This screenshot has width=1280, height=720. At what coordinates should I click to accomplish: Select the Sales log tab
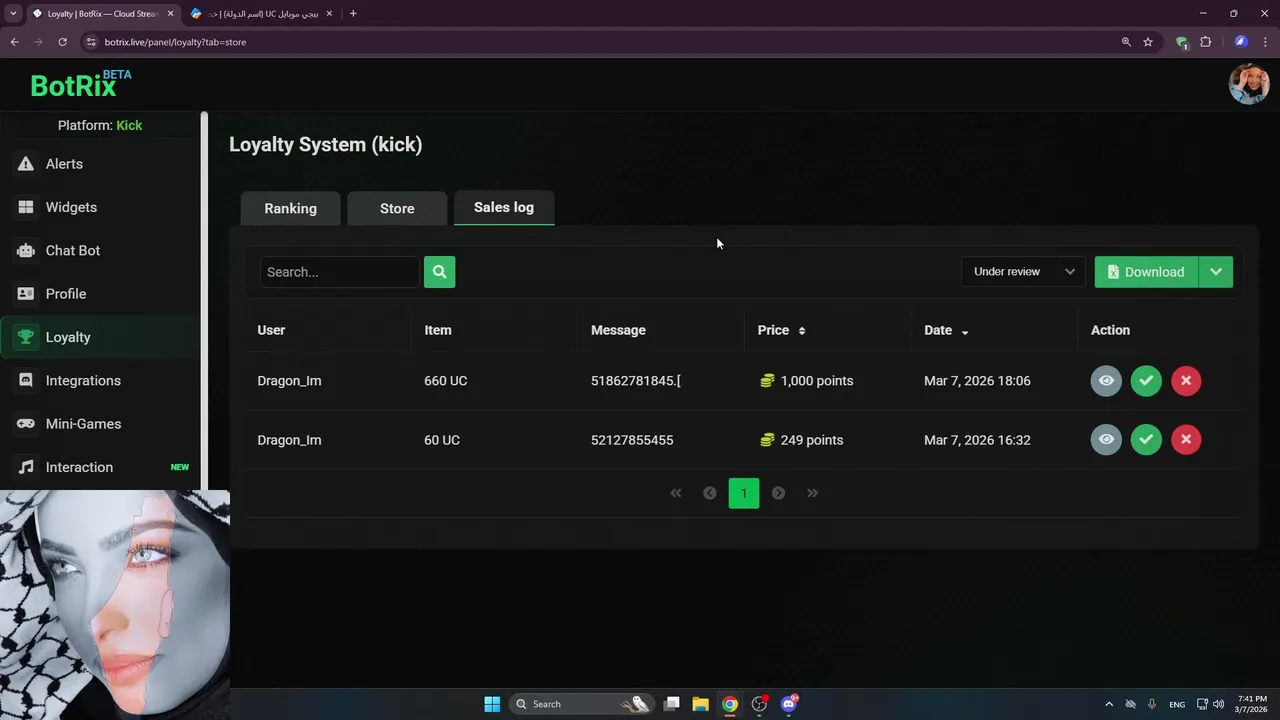click(504, 207)
